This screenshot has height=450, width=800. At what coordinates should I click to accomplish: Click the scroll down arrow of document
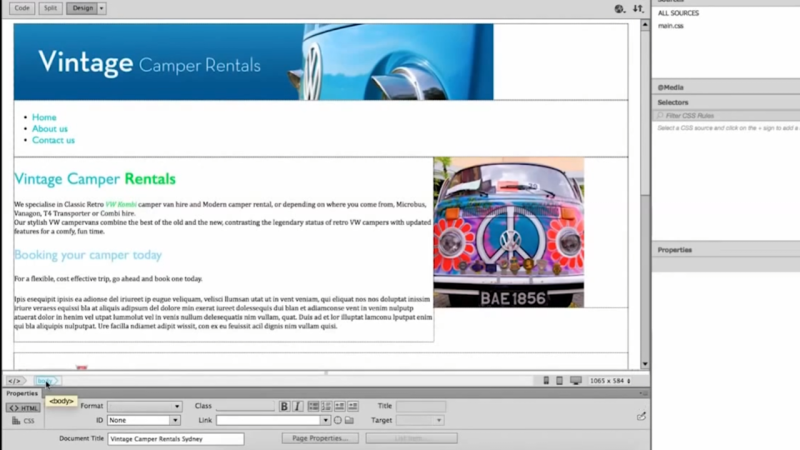tap(645, 364)
